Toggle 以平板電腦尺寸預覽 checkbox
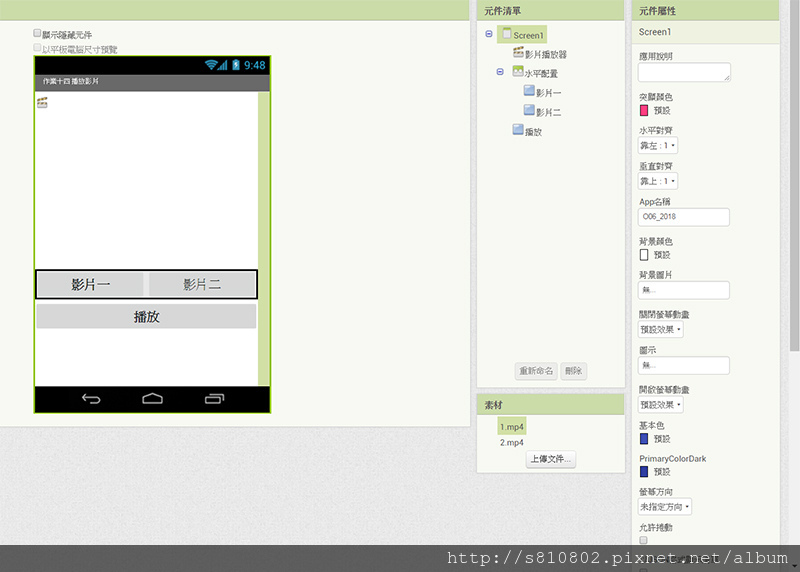Image resolution: width=800 pixels, height=572 pixels. [x=37, y=47]
